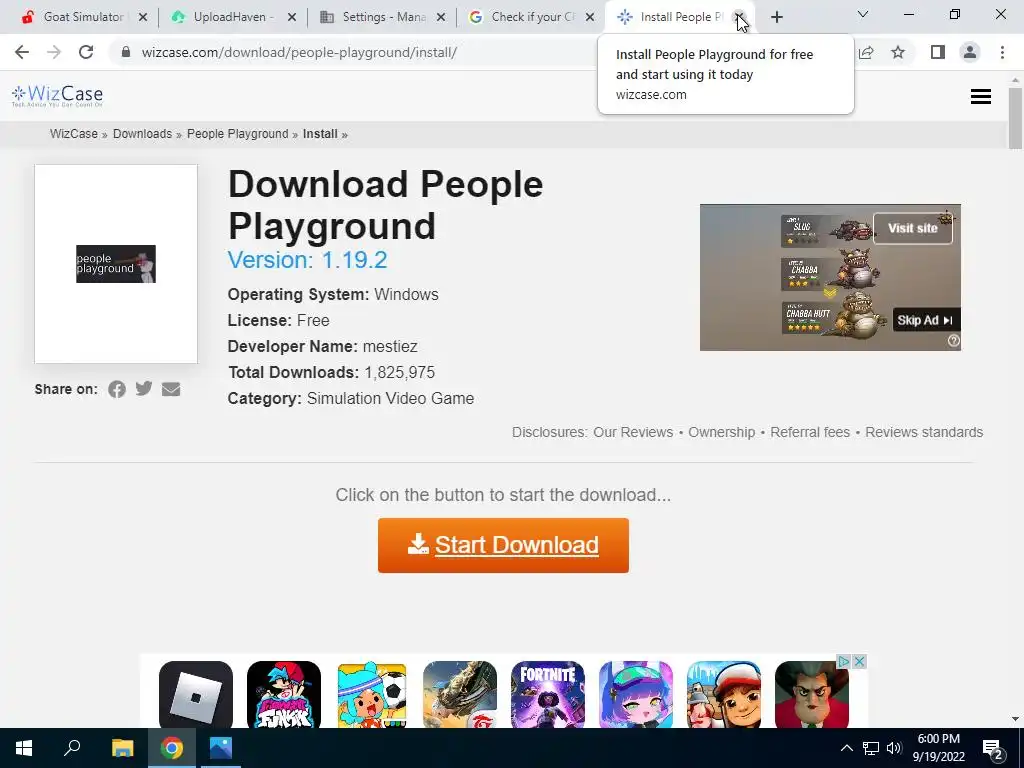The image size is (1024, 768).
Task: Share via email envelope icon
Action: coord(171,389)
